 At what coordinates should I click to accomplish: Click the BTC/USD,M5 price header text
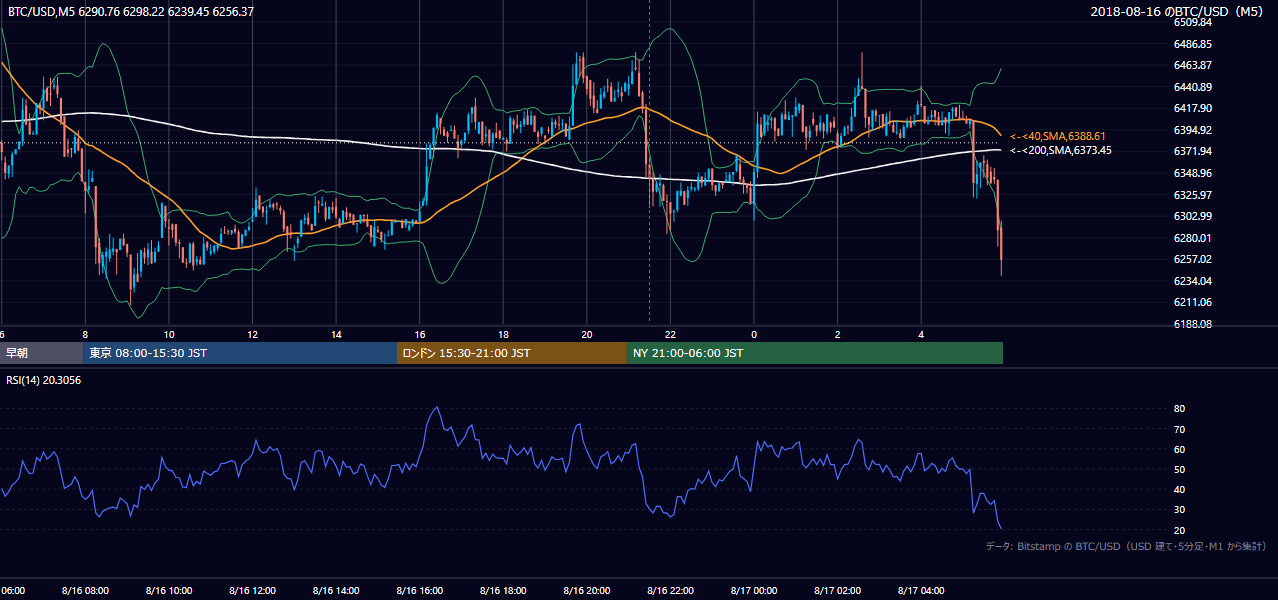(x=130, y=12)
